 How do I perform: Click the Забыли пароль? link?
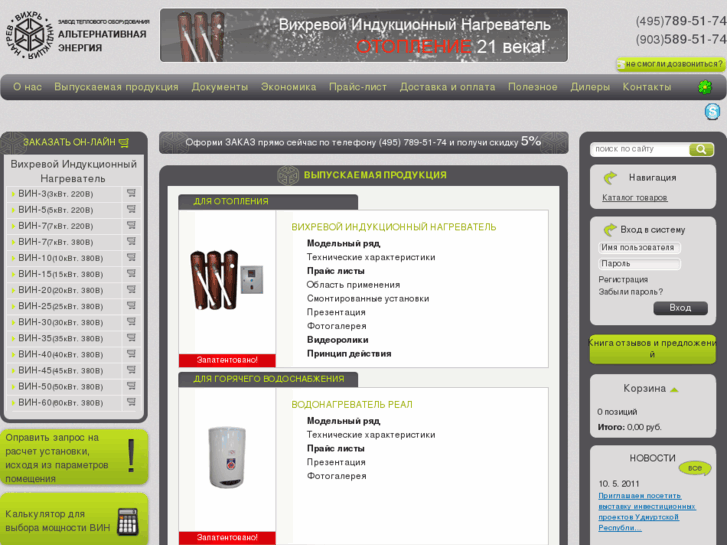point(631,292)
